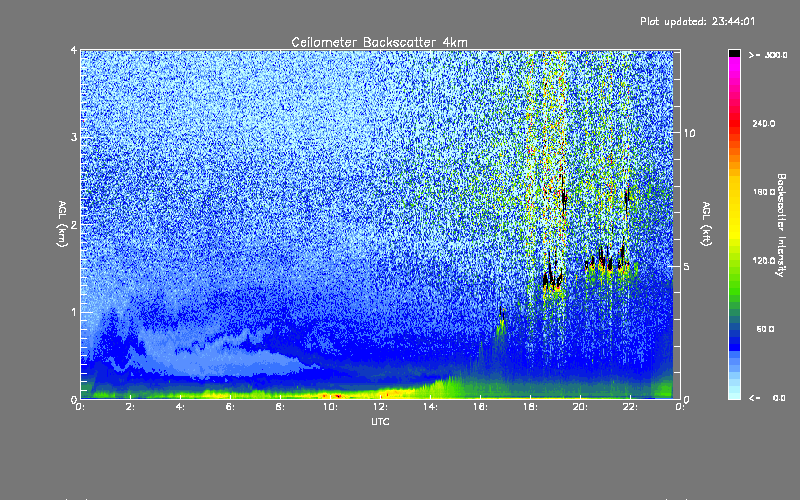Click the 'Plot updated: 23:44:01' timestamp

[697, 21]
